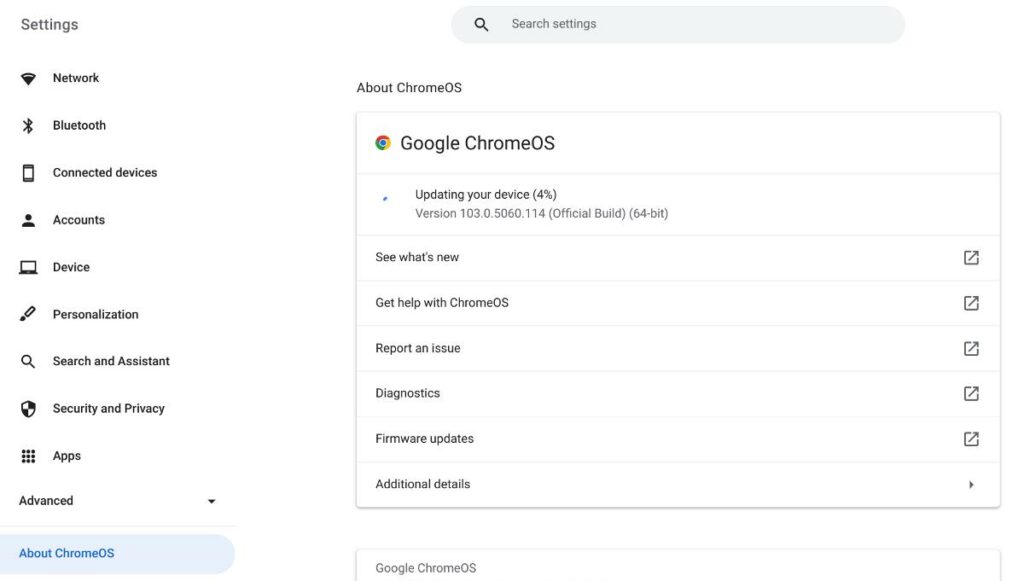Select the Device laptop icon

pyautogui.click(x=28, y=266)
